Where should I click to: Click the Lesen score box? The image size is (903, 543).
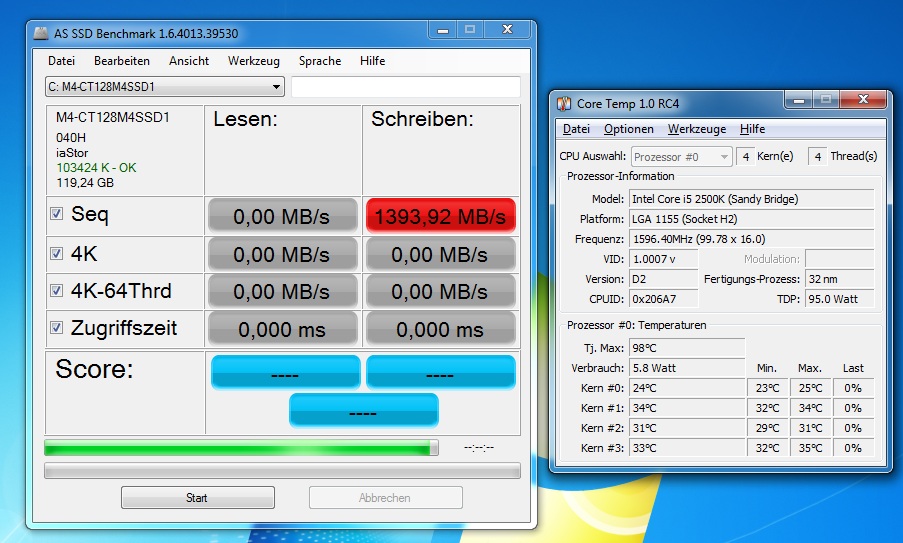tap(285, 373)
